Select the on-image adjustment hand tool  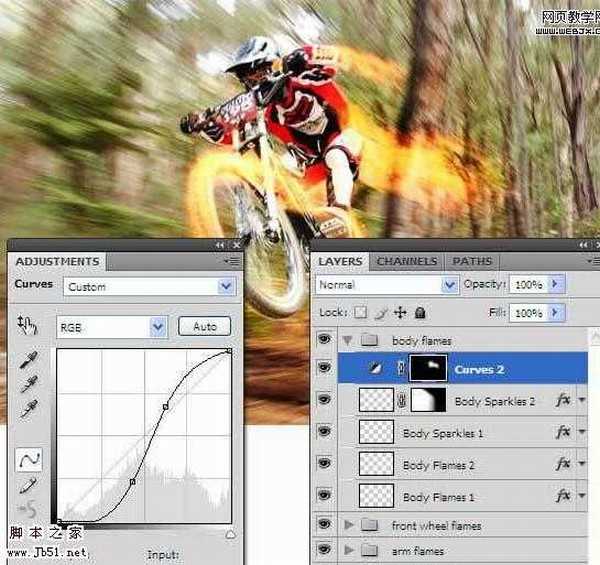coord(27,326)
